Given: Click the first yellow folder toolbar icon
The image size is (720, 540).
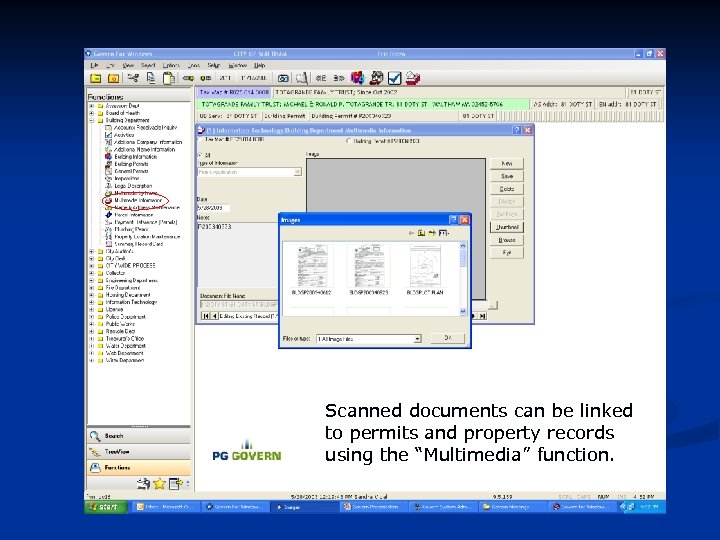Looking at the screenshot, I should point(96,79).
